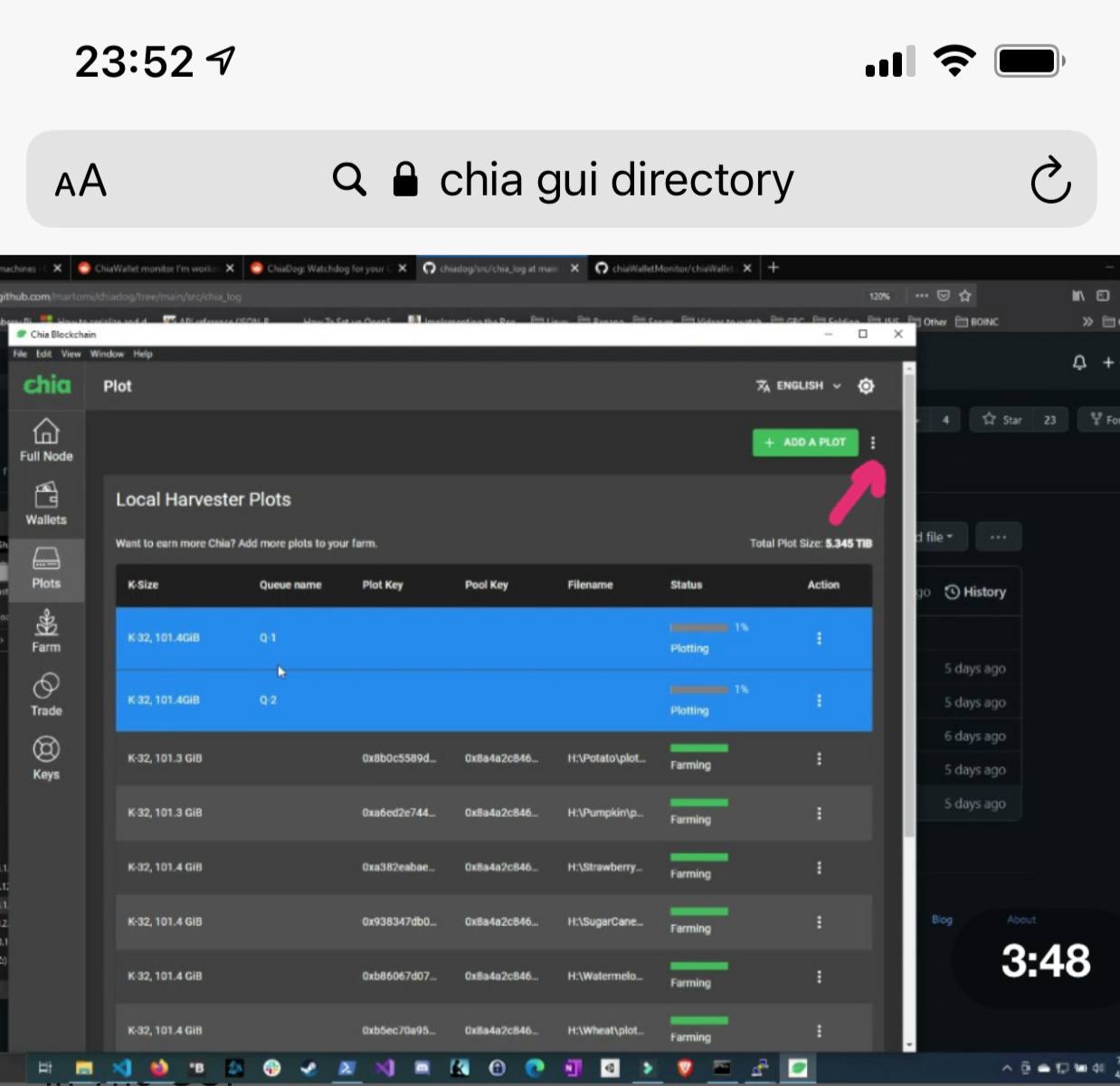Screen dimensions: 1120x1086
Task: Click the Q-1 plotting progress bar
Action: click(x=698, y=627)
